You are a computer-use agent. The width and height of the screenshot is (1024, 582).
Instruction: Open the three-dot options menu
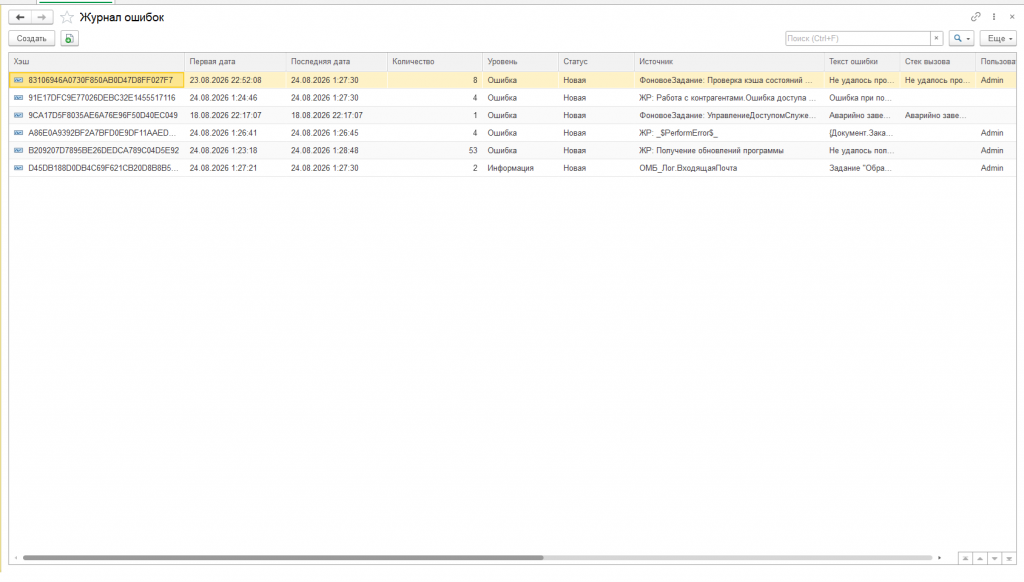click(x=994, y=17)
